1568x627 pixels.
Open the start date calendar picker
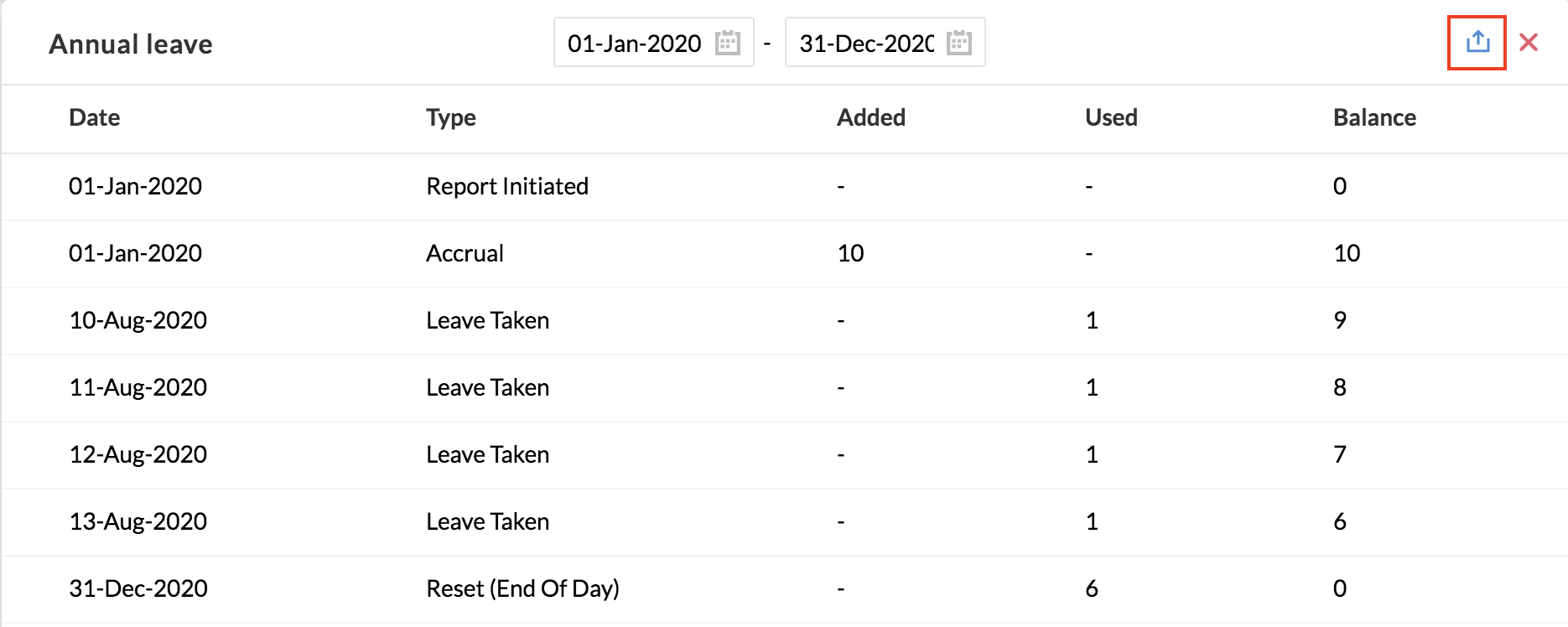point(727,43)
